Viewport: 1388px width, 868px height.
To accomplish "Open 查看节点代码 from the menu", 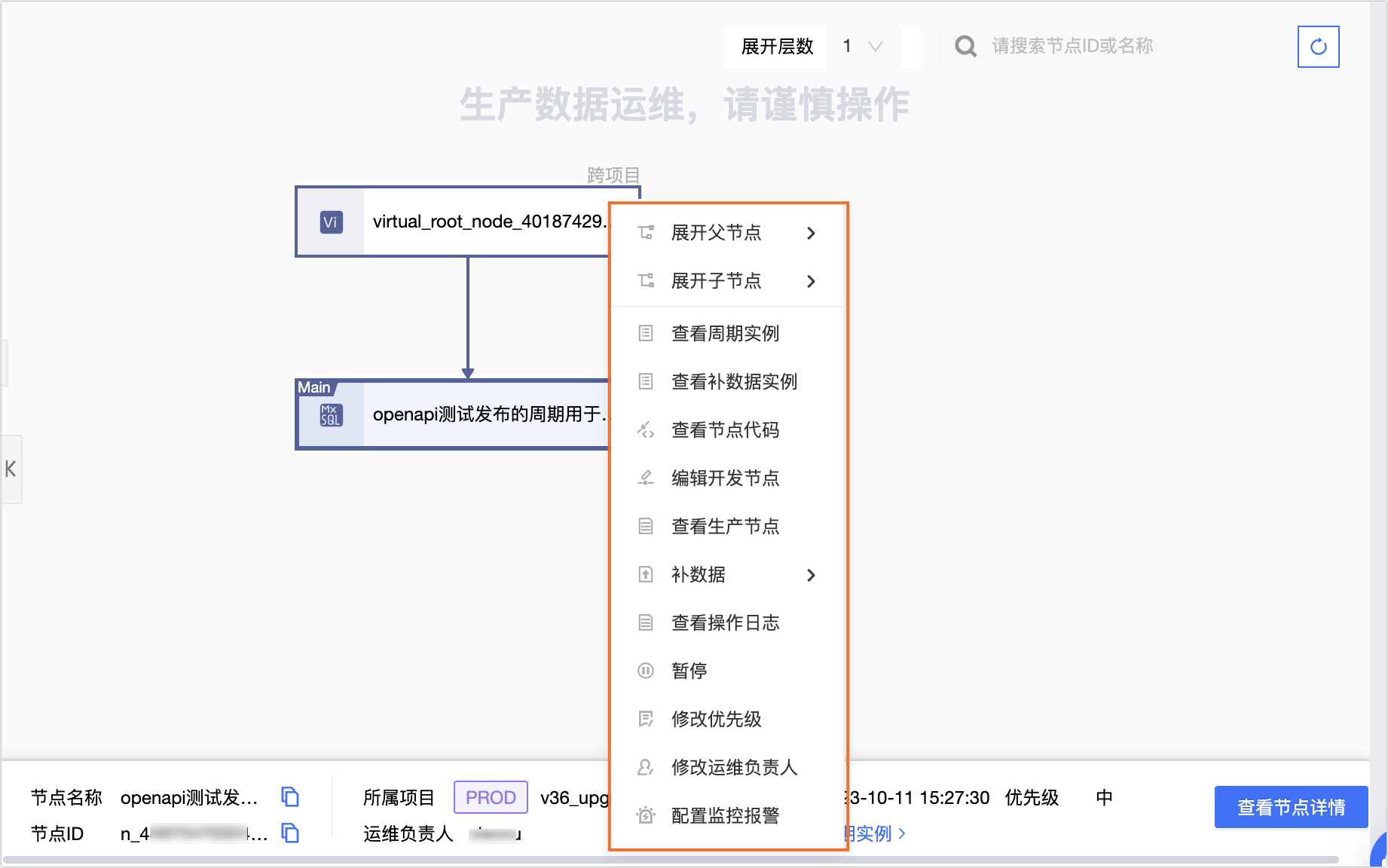I will pyautogui.click(x=728, y=429).
